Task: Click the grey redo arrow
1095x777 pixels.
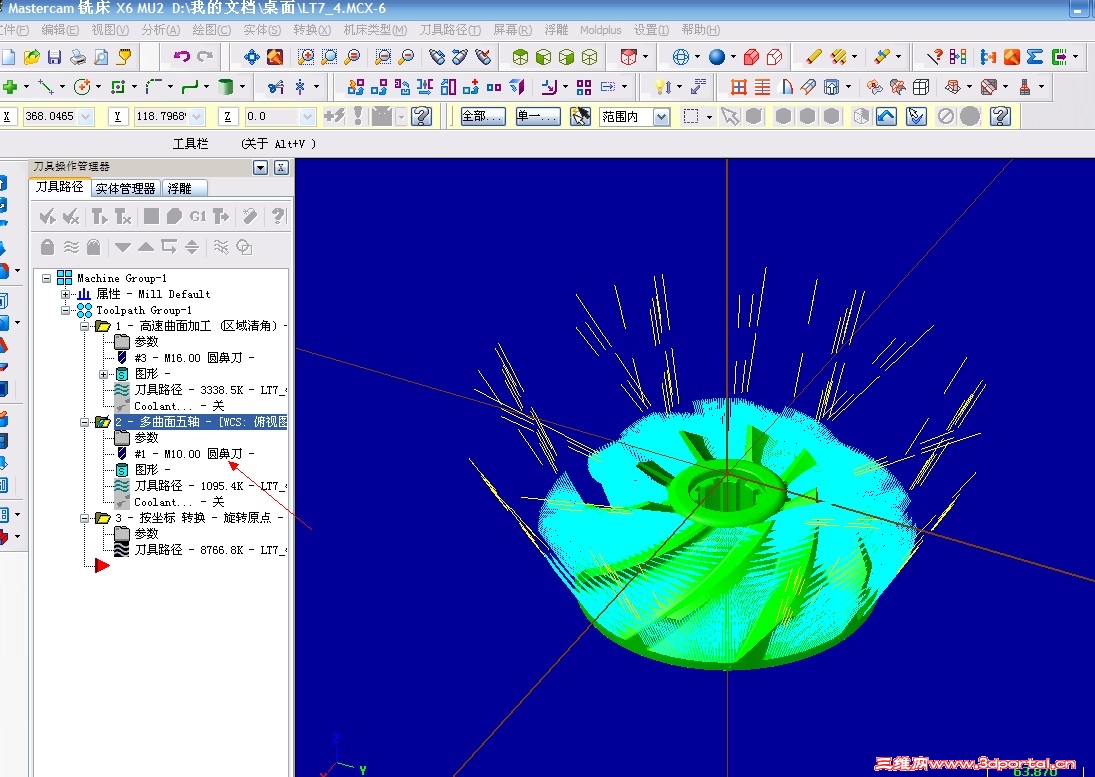Action: 205,57
